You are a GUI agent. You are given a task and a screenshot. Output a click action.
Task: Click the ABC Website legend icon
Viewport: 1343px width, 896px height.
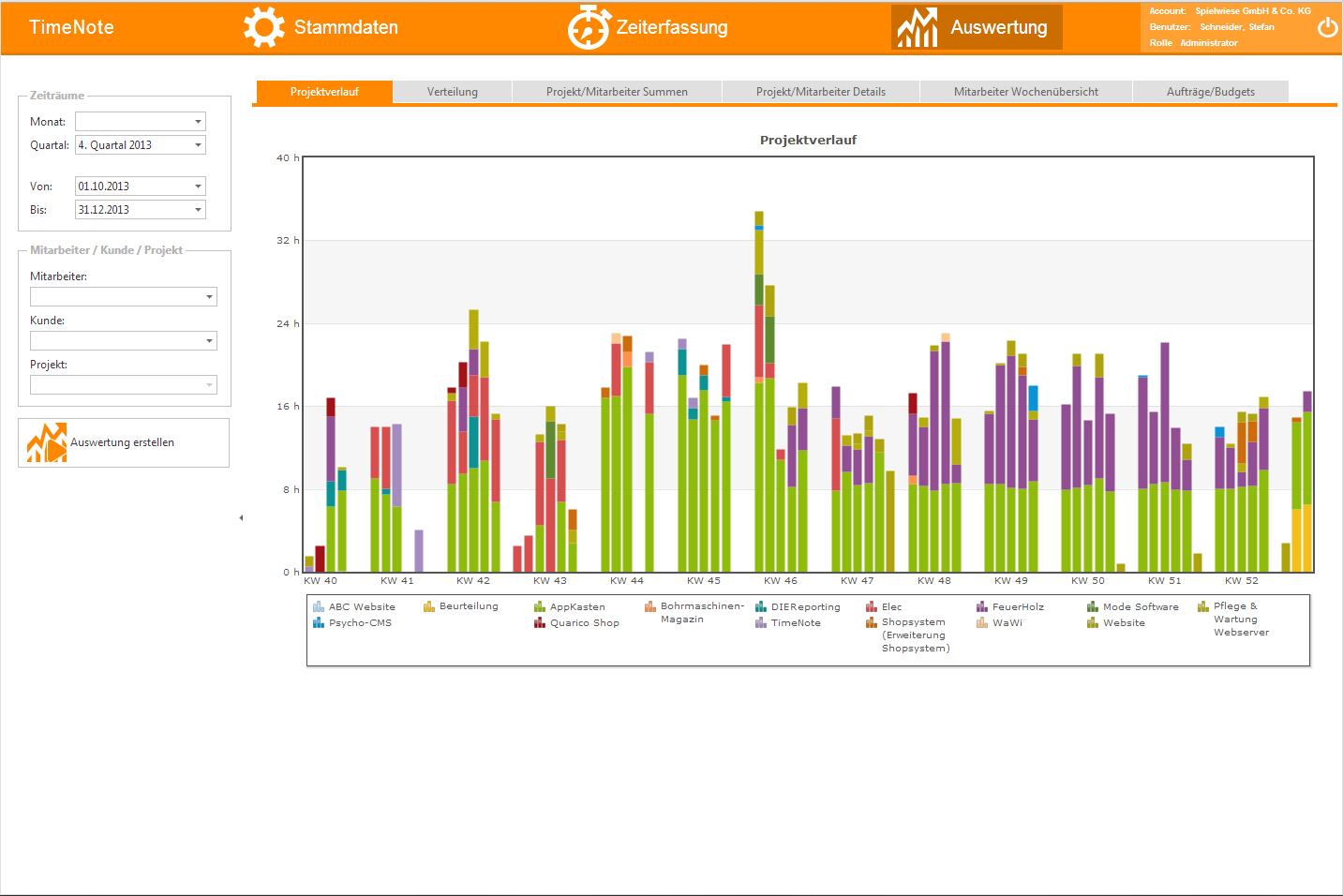click(319, 607)
